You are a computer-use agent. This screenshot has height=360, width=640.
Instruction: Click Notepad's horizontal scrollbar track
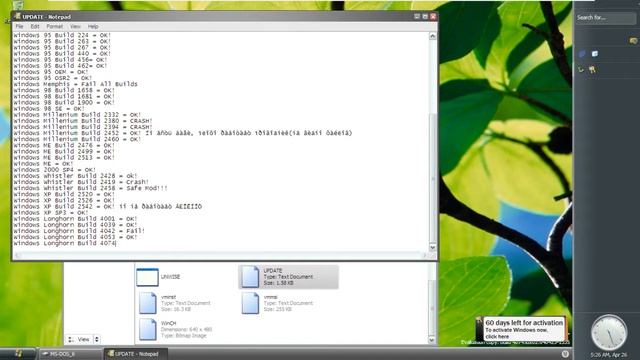tap(220, 256)
